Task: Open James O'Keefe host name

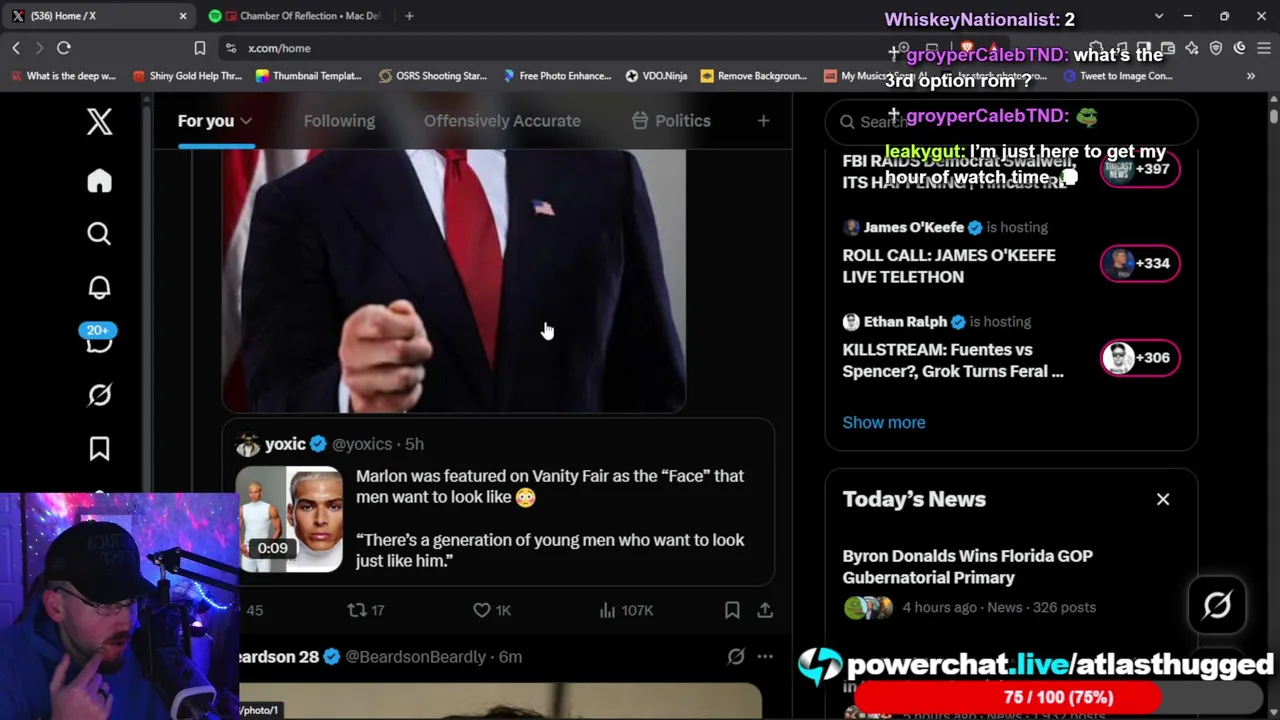Action: (913, 227)
